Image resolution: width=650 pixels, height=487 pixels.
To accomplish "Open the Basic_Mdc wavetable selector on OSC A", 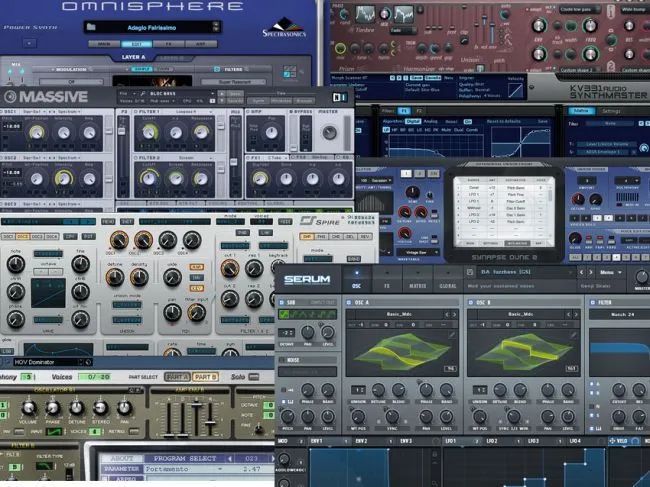I will 396,314.
